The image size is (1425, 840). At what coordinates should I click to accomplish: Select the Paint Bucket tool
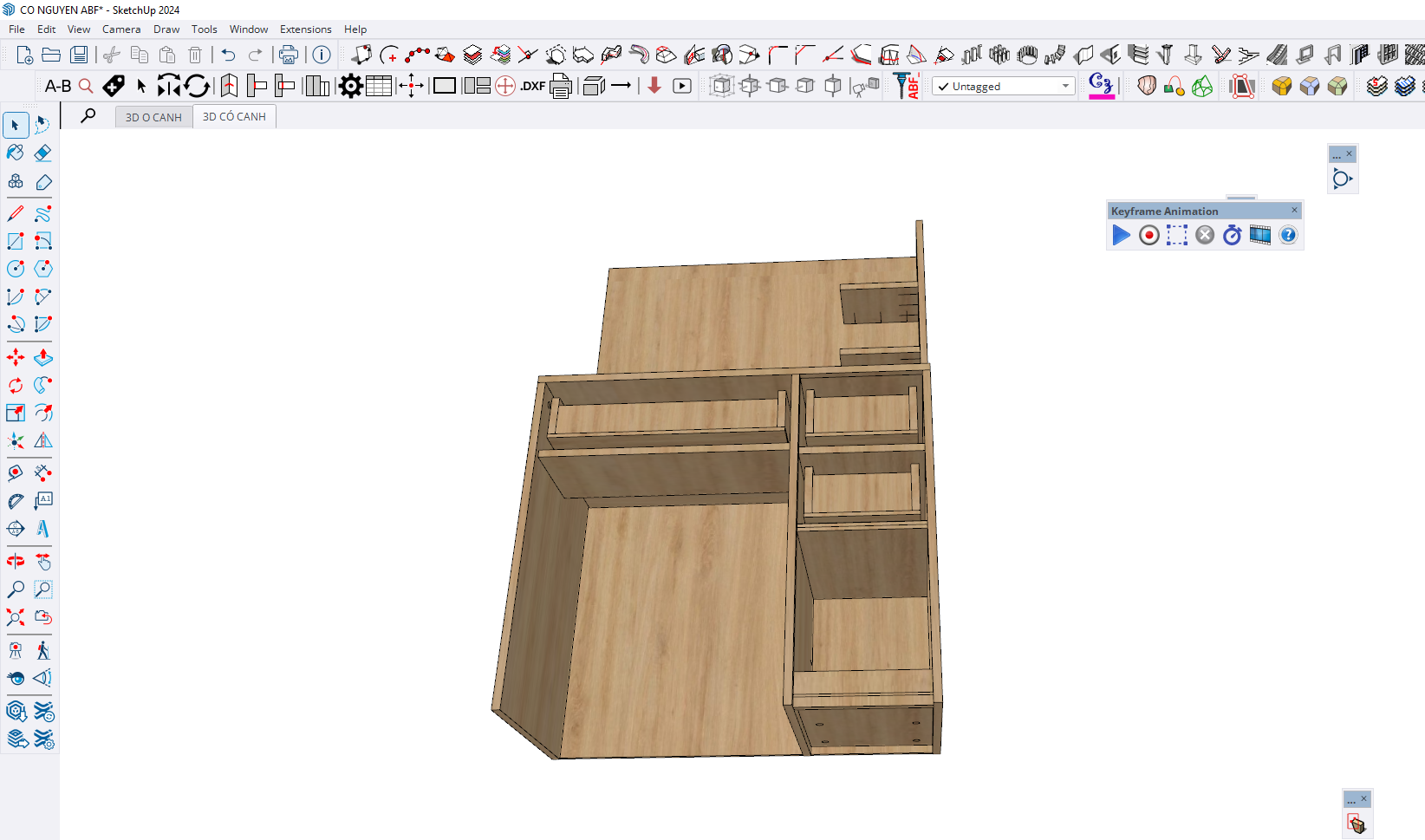tap(16, 153)
